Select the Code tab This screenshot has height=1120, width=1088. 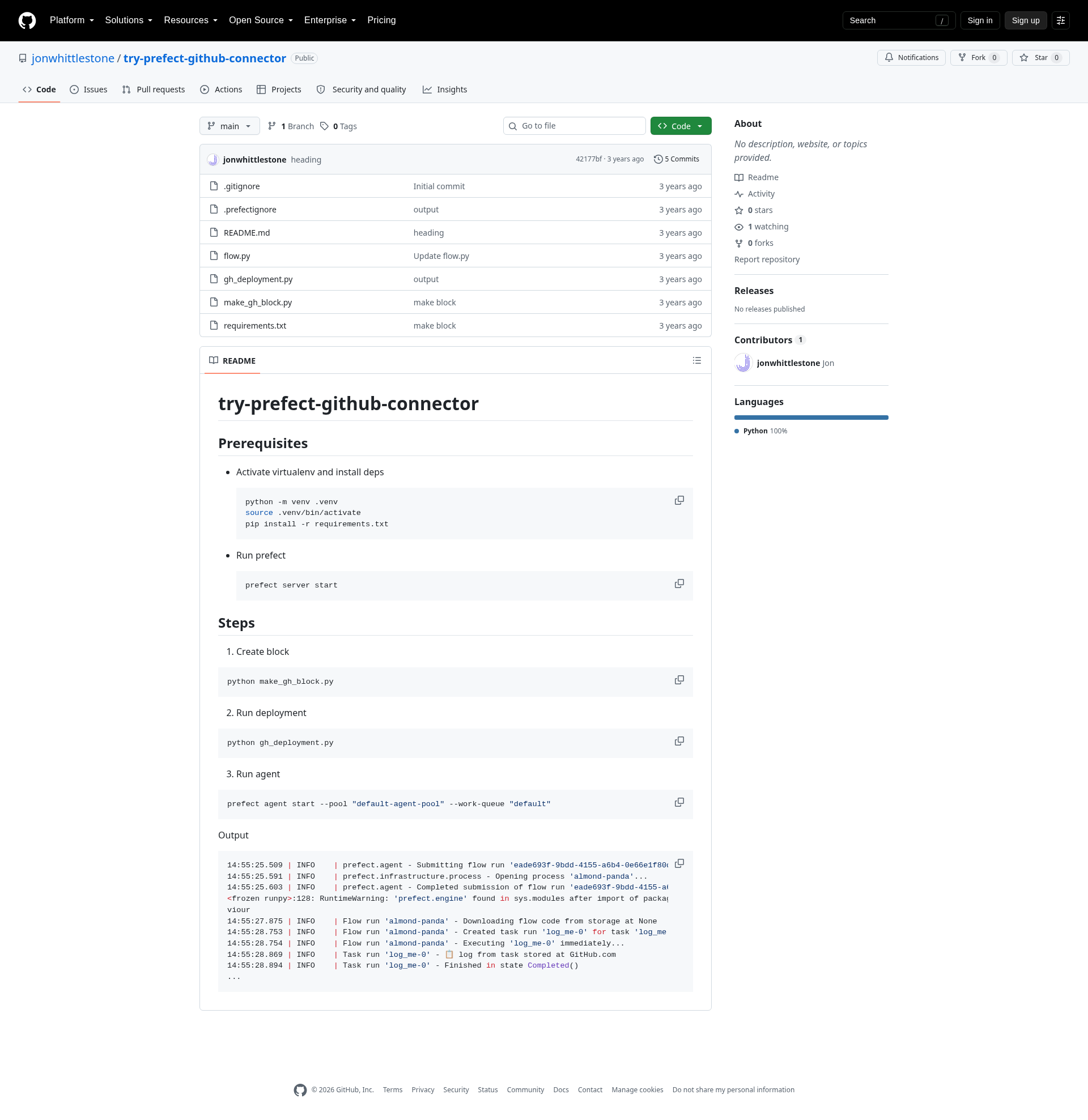click(x=40, y=90)
